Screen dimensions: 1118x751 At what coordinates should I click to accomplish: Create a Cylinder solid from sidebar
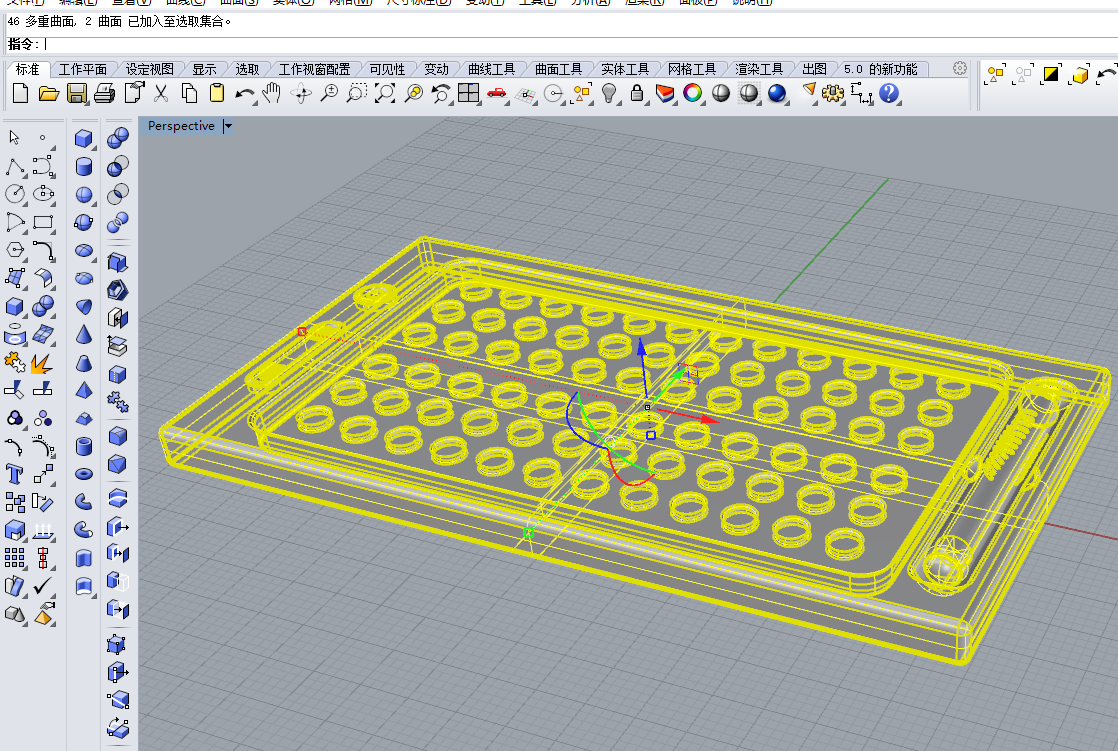[84, 167]
